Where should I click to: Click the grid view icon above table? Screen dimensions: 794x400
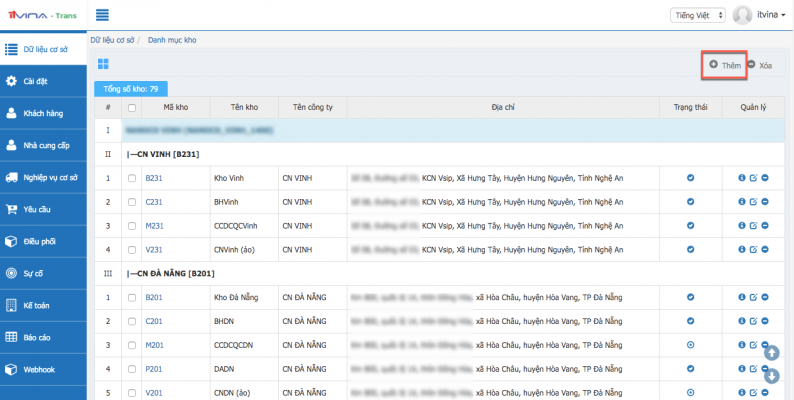(x=102, y=64)
